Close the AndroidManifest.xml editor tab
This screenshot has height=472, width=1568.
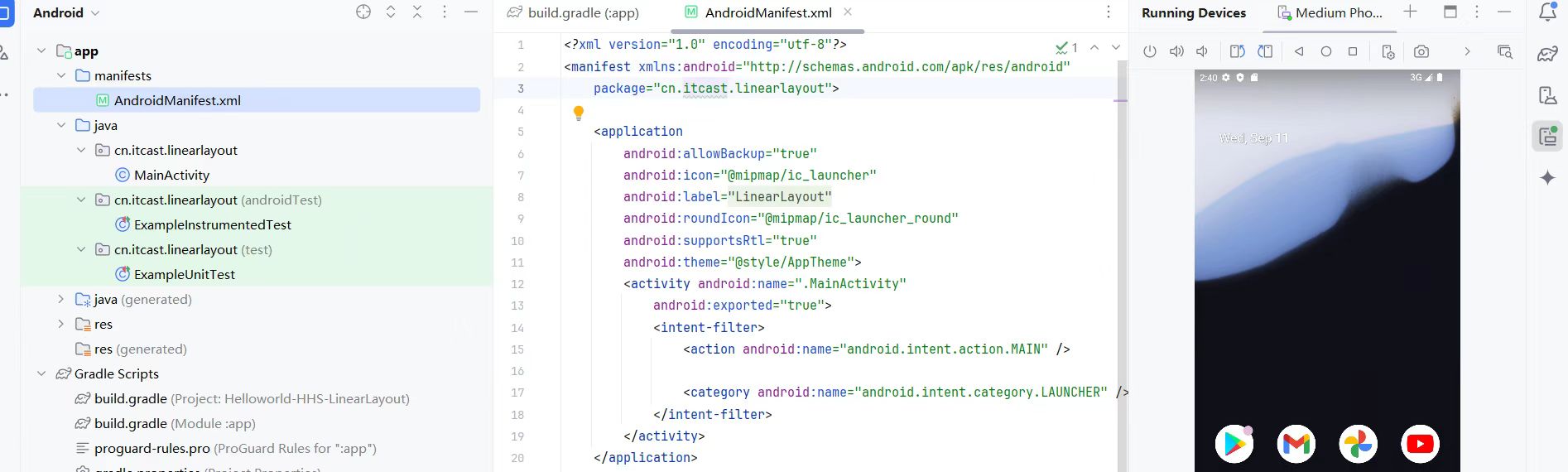[x=848, y=12]
